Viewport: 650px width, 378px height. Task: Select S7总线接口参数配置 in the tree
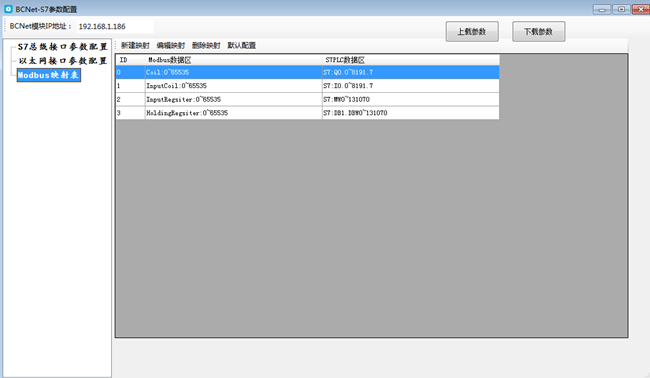pos(63,47)
